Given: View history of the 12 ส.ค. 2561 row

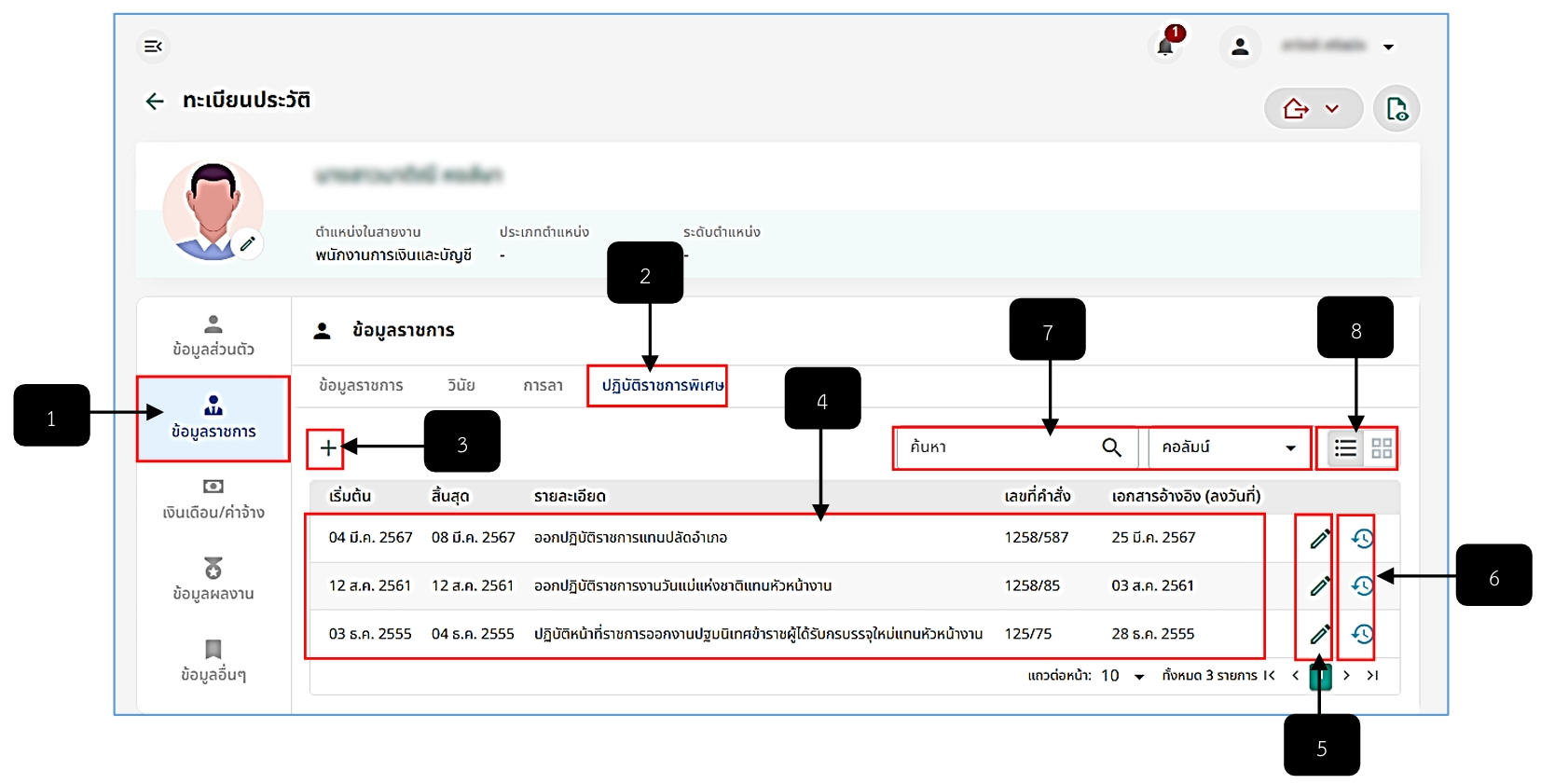Looking at the screenshot, I should point(1362,586).
